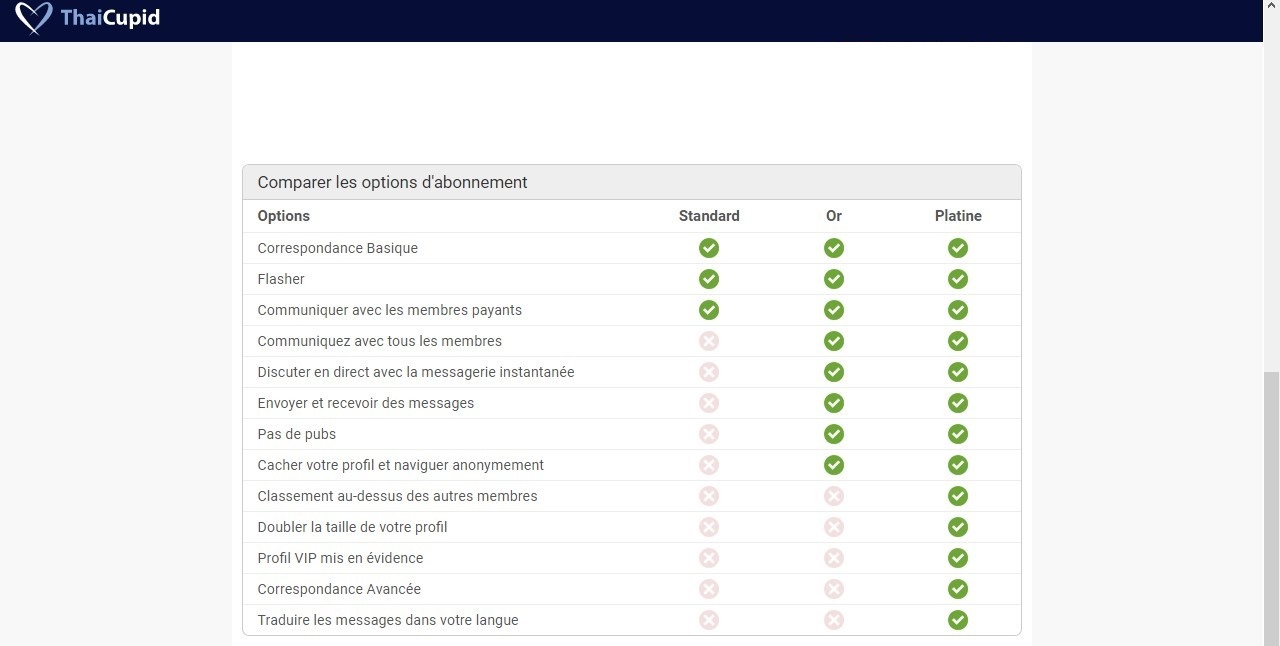Click Platine checkmark for Doubler la taille de votre profil

[958, 527]
